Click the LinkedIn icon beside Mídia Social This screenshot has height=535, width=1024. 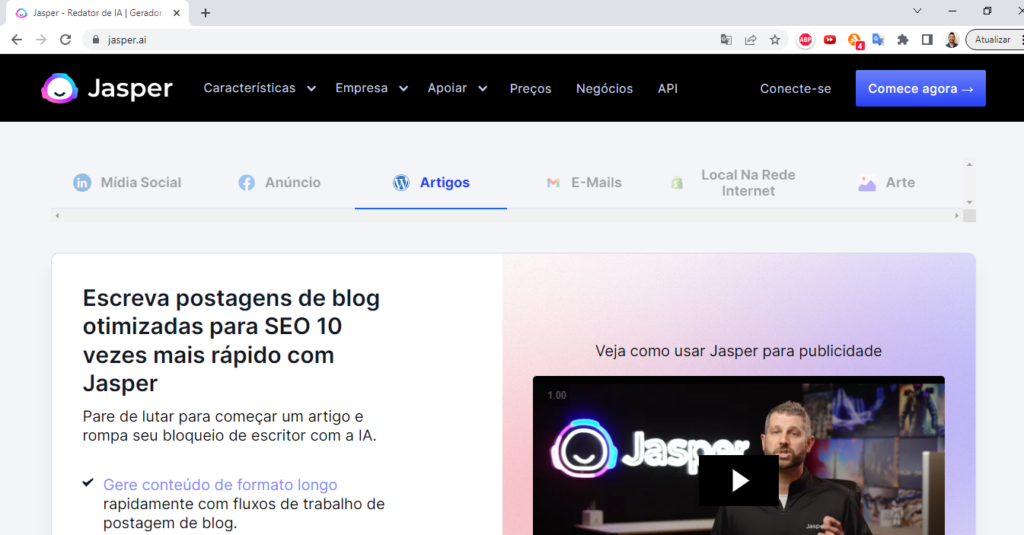click(x=82, y=182)
